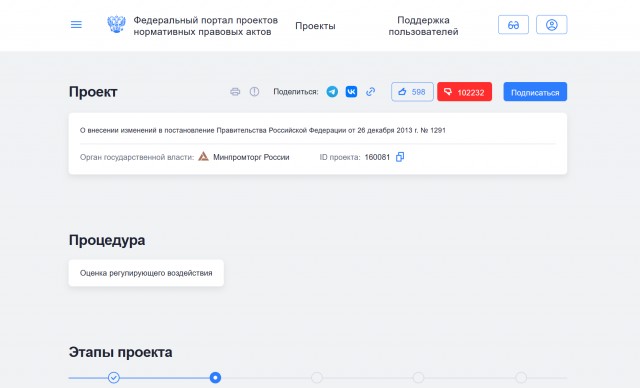
Task: Select the current active second stage marker
Action: coord(216,378)
